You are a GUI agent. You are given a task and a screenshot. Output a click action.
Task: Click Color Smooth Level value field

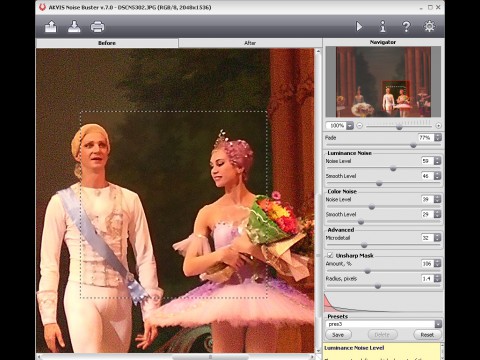[x=427, y=214]
